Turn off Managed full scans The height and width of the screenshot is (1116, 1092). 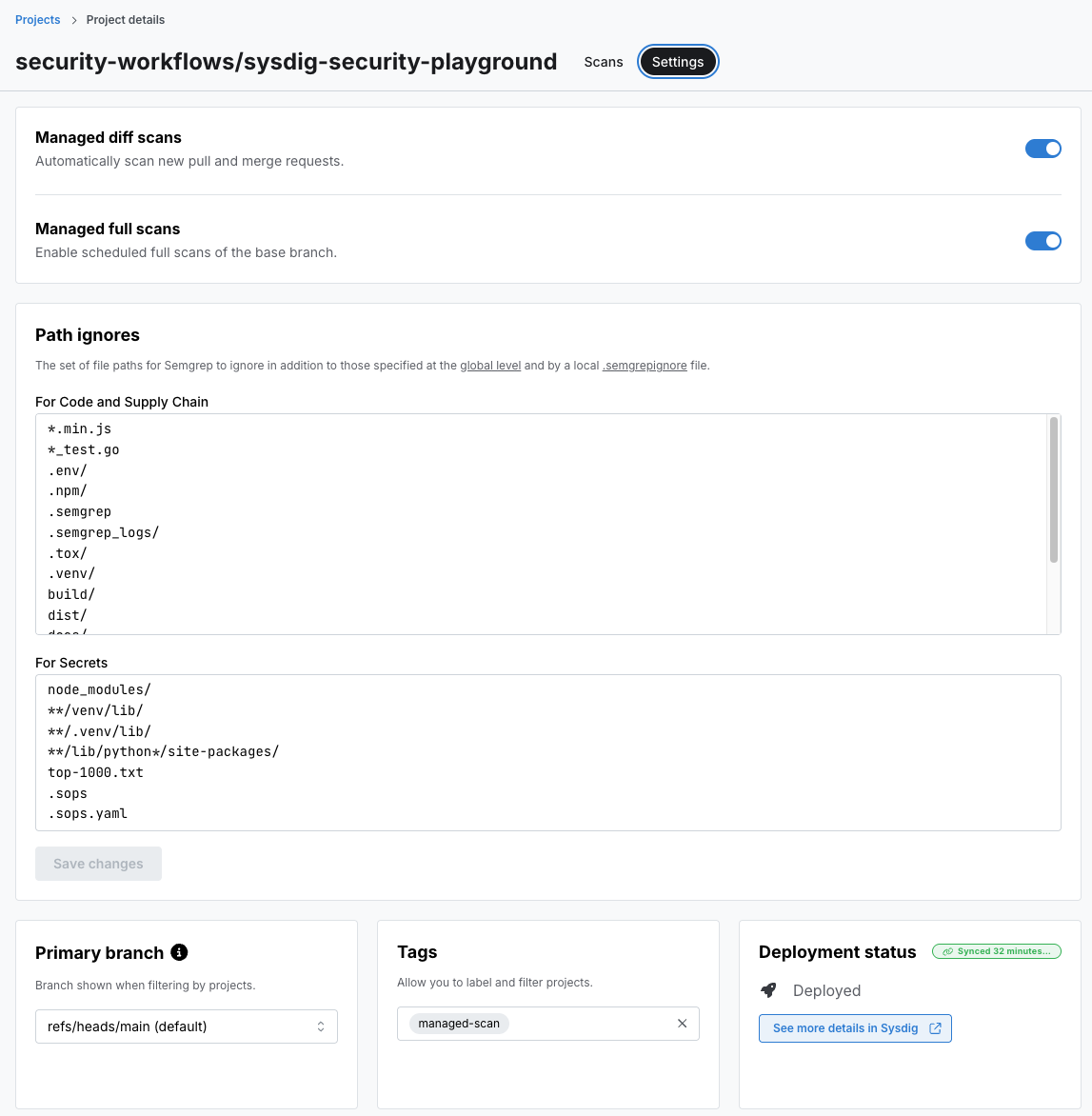pyautogui.click(x=1043, y=241)
